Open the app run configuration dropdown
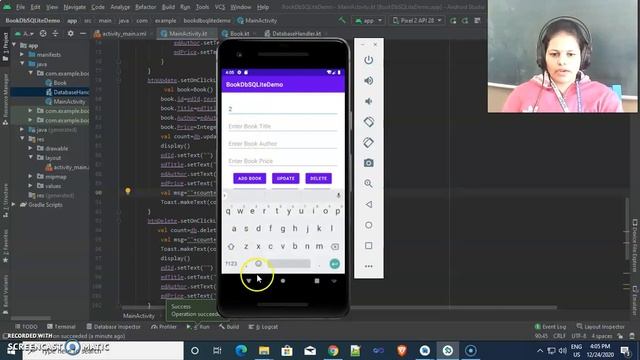This screenshot has width=640, height=360. [x=368, y=20]
